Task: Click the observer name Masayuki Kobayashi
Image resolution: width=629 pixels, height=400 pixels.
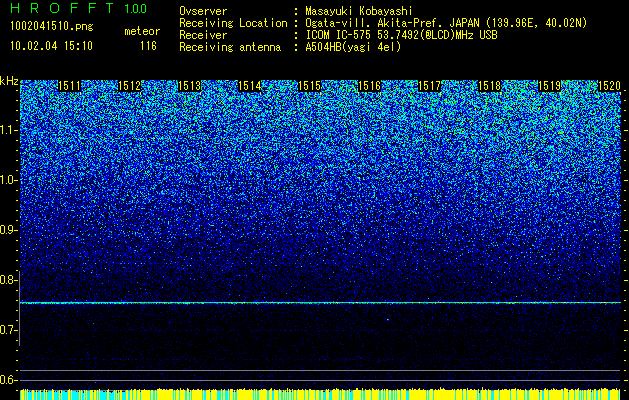Action: pos(359,12)
